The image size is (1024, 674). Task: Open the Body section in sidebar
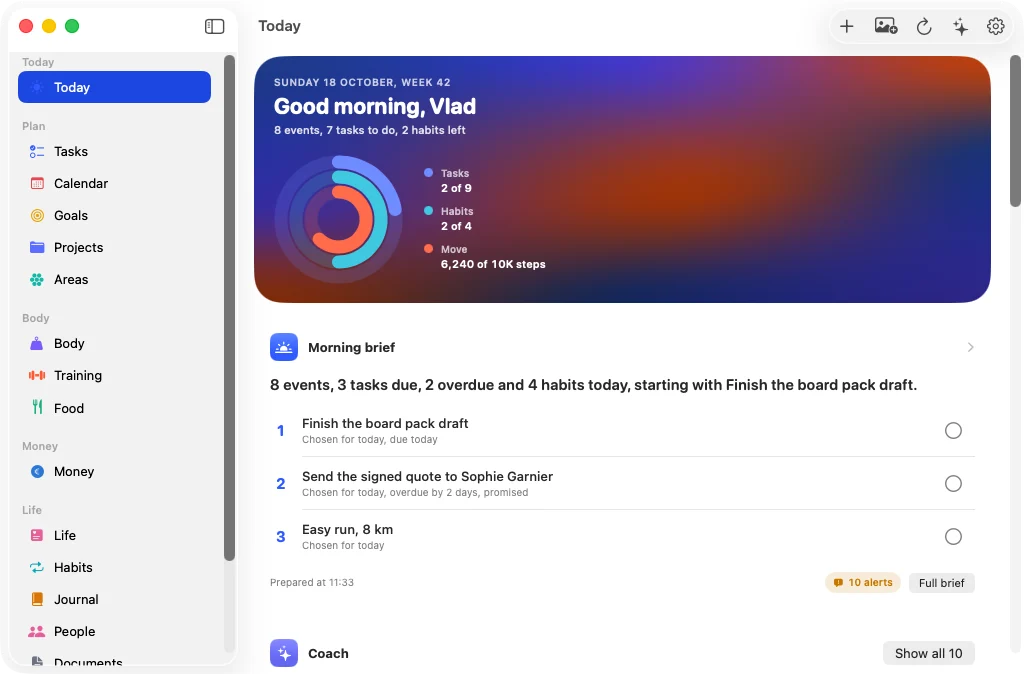[x=114, y=344]
